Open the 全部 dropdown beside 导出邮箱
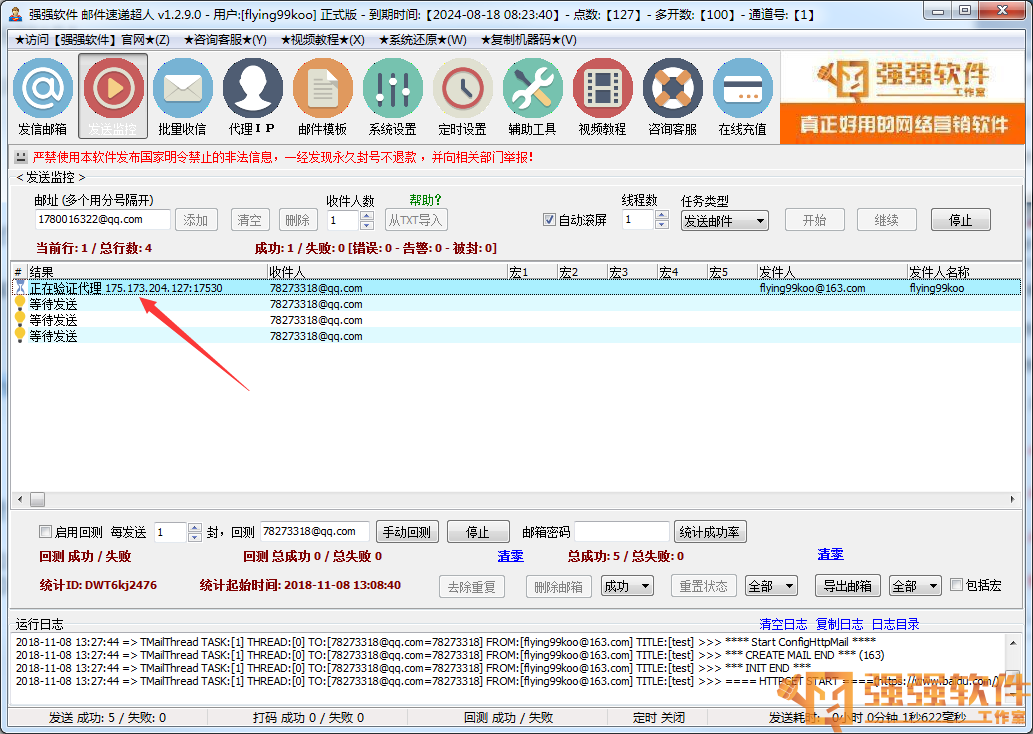Image resolution: width=1033 pixels, height=734 pixels. [x=915, y=586]
